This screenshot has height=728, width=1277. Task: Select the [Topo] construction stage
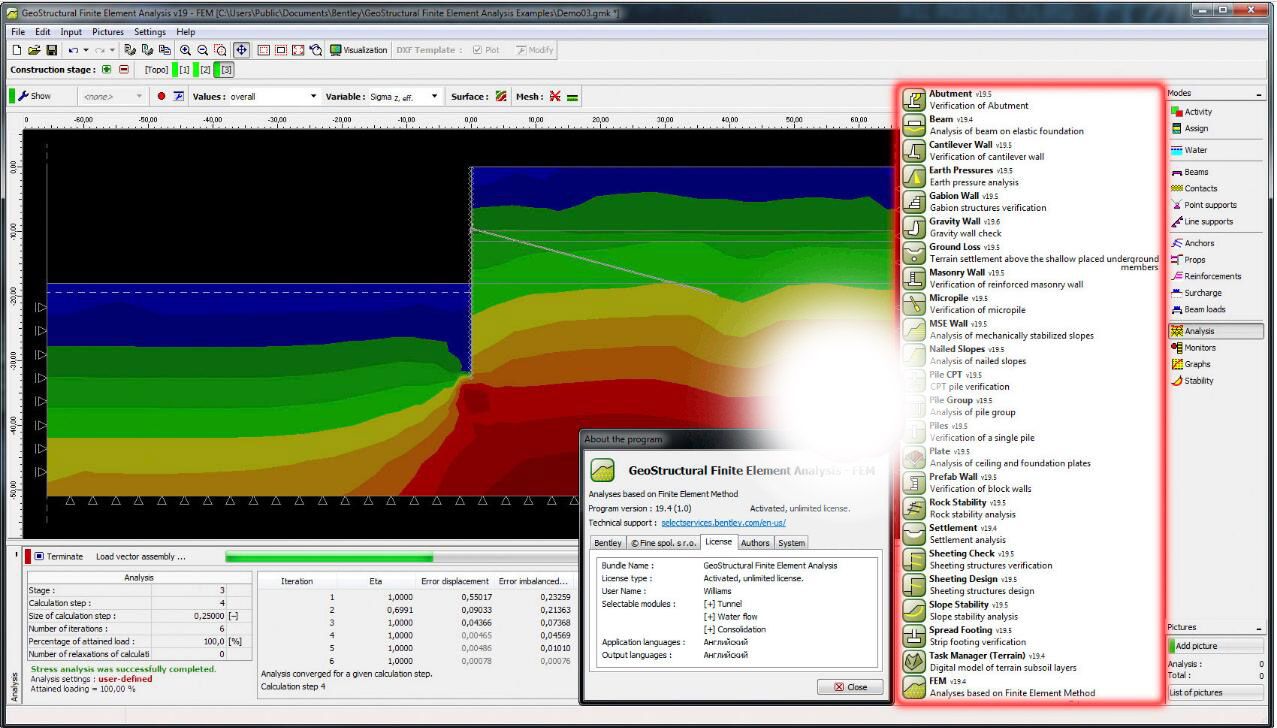156,70
